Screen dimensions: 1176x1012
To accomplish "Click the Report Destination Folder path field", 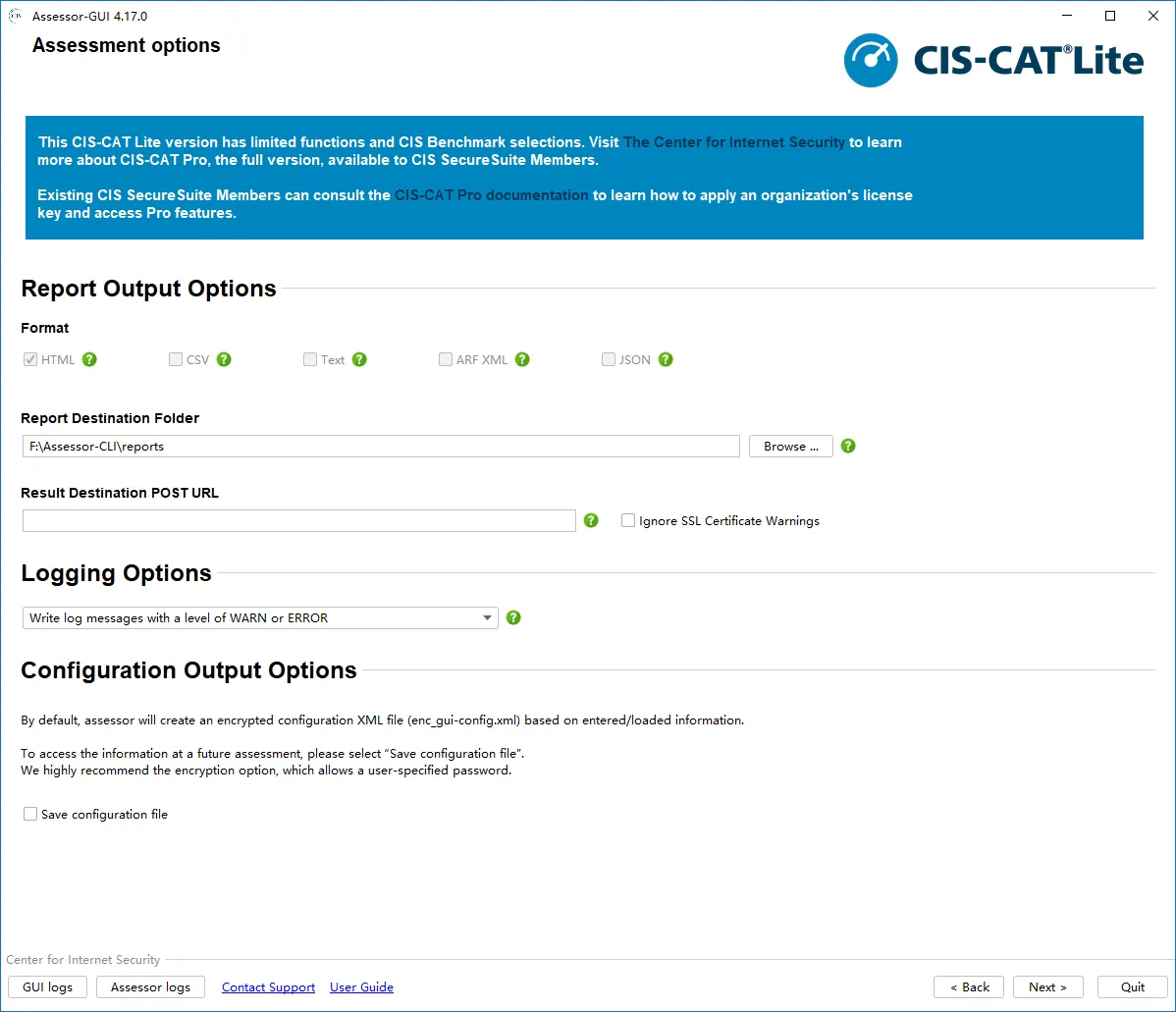I will pos(381,446).
